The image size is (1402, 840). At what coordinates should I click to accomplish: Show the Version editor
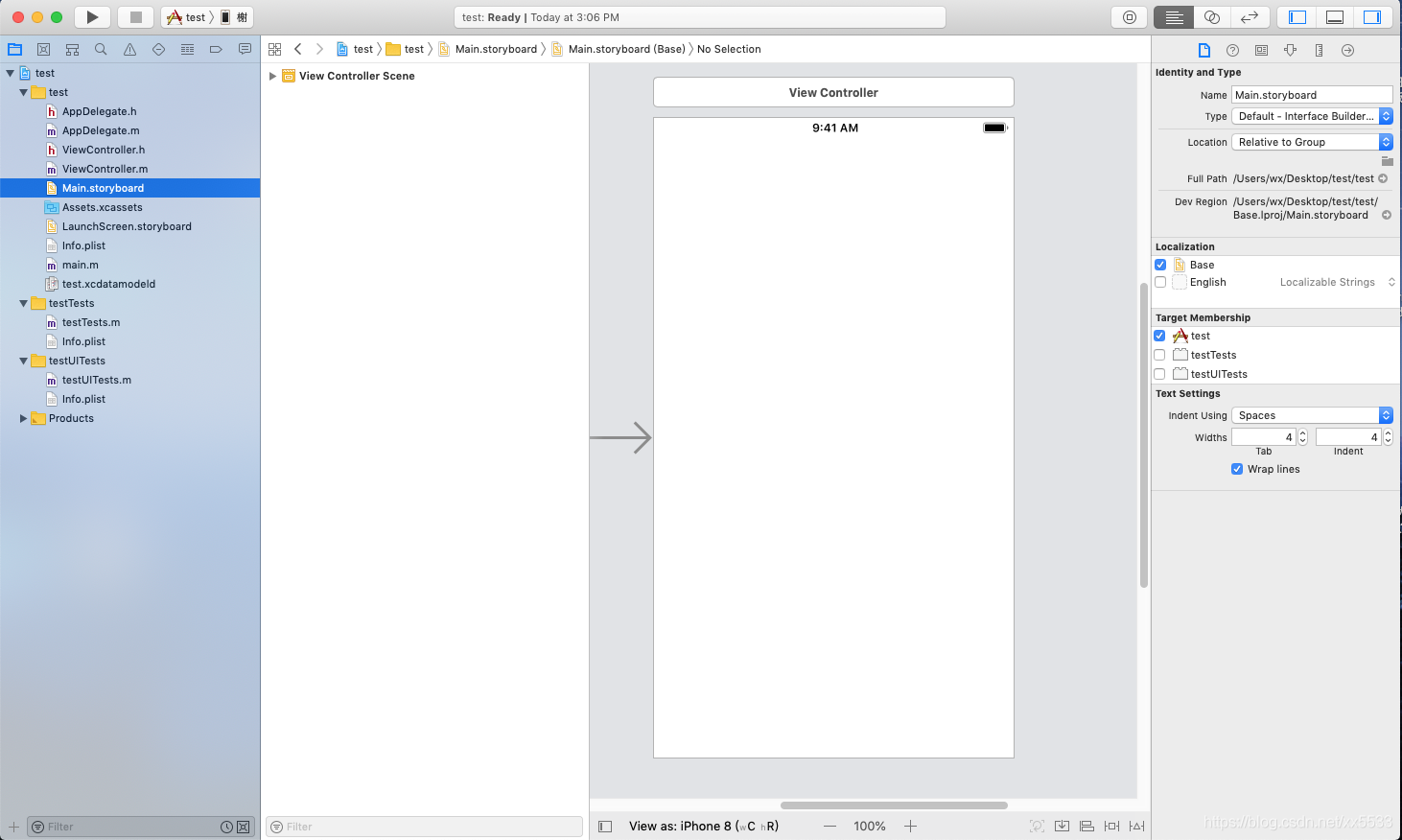click(1250, 17)
